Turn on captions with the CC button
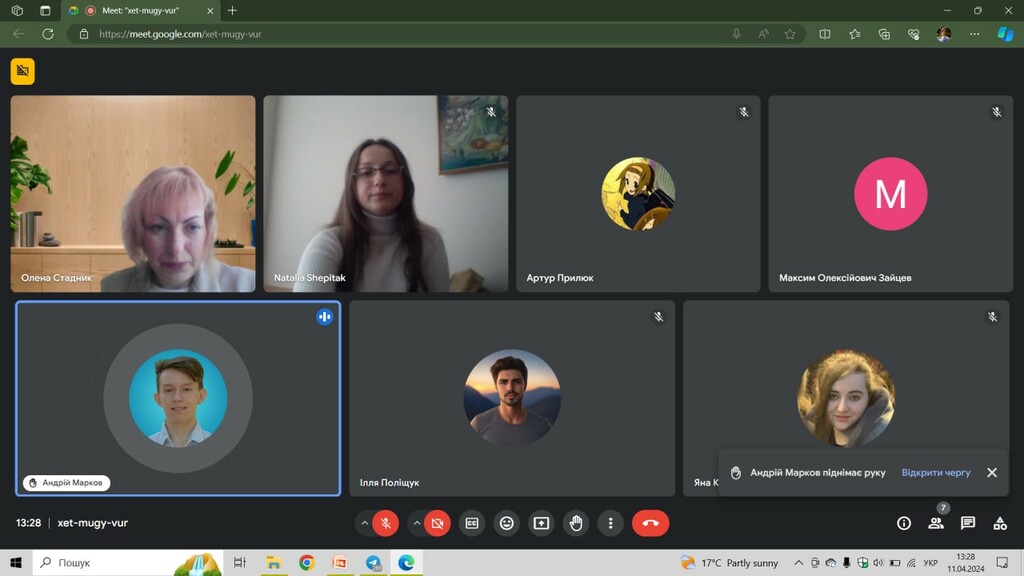The image size is (1024, 576). (x=471, y=523)
